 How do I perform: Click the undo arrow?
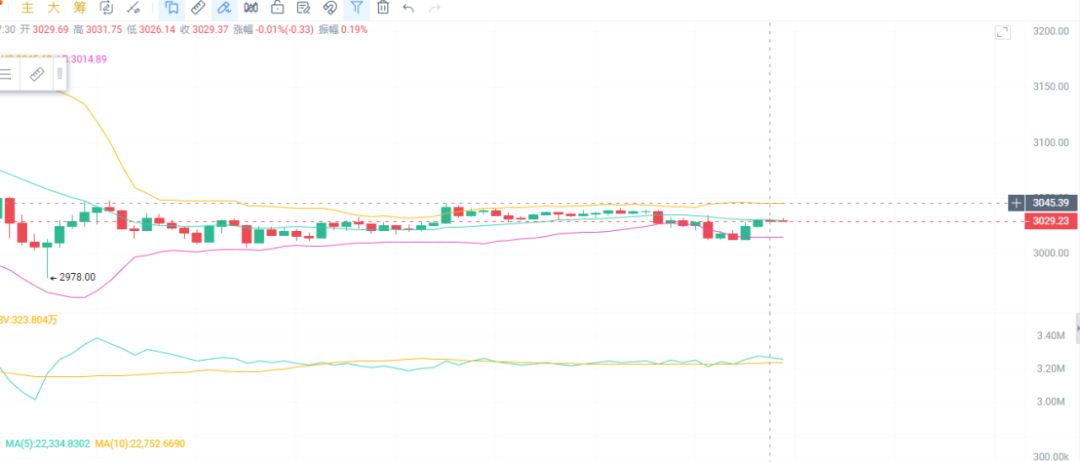[409, 8]
